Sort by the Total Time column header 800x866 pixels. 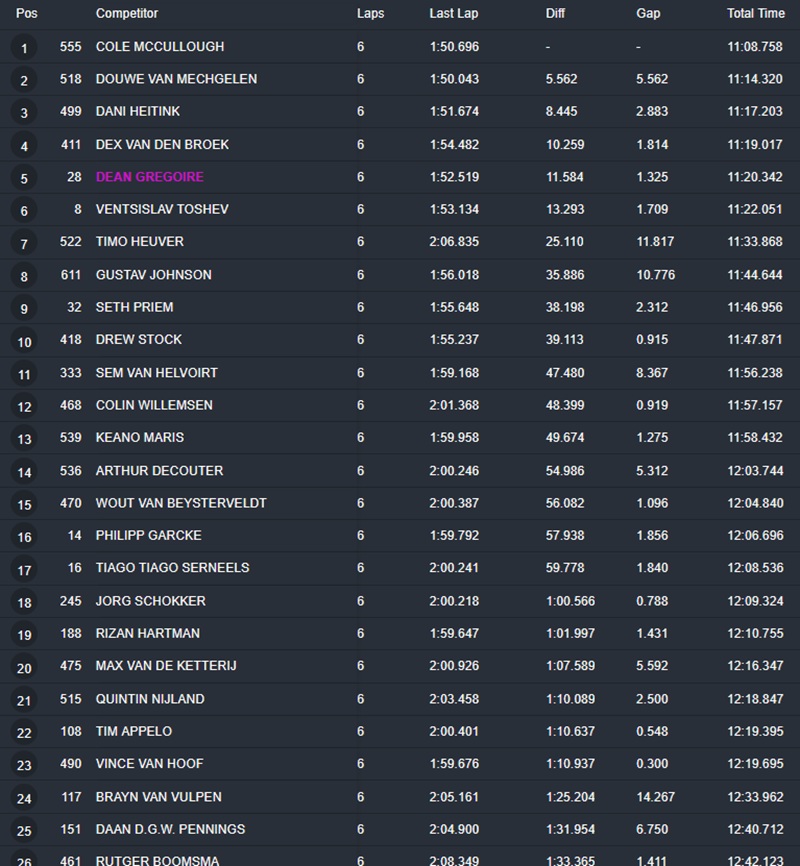tap(755, 14)
